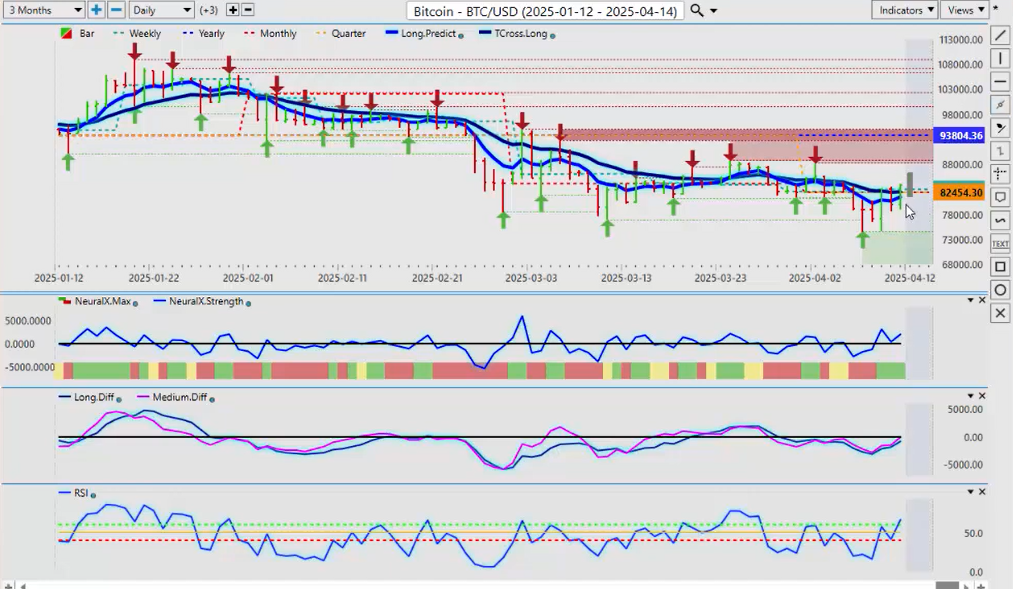
Task: Select the speech bubble comment tool
Action: pos(1000,197)
